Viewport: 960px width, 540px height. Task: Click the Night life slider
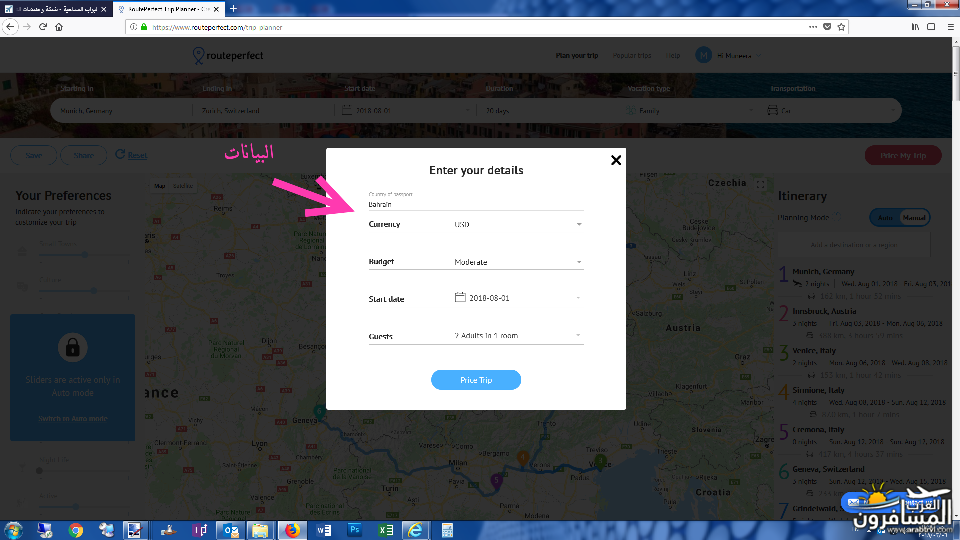click(x=83, y=471)
